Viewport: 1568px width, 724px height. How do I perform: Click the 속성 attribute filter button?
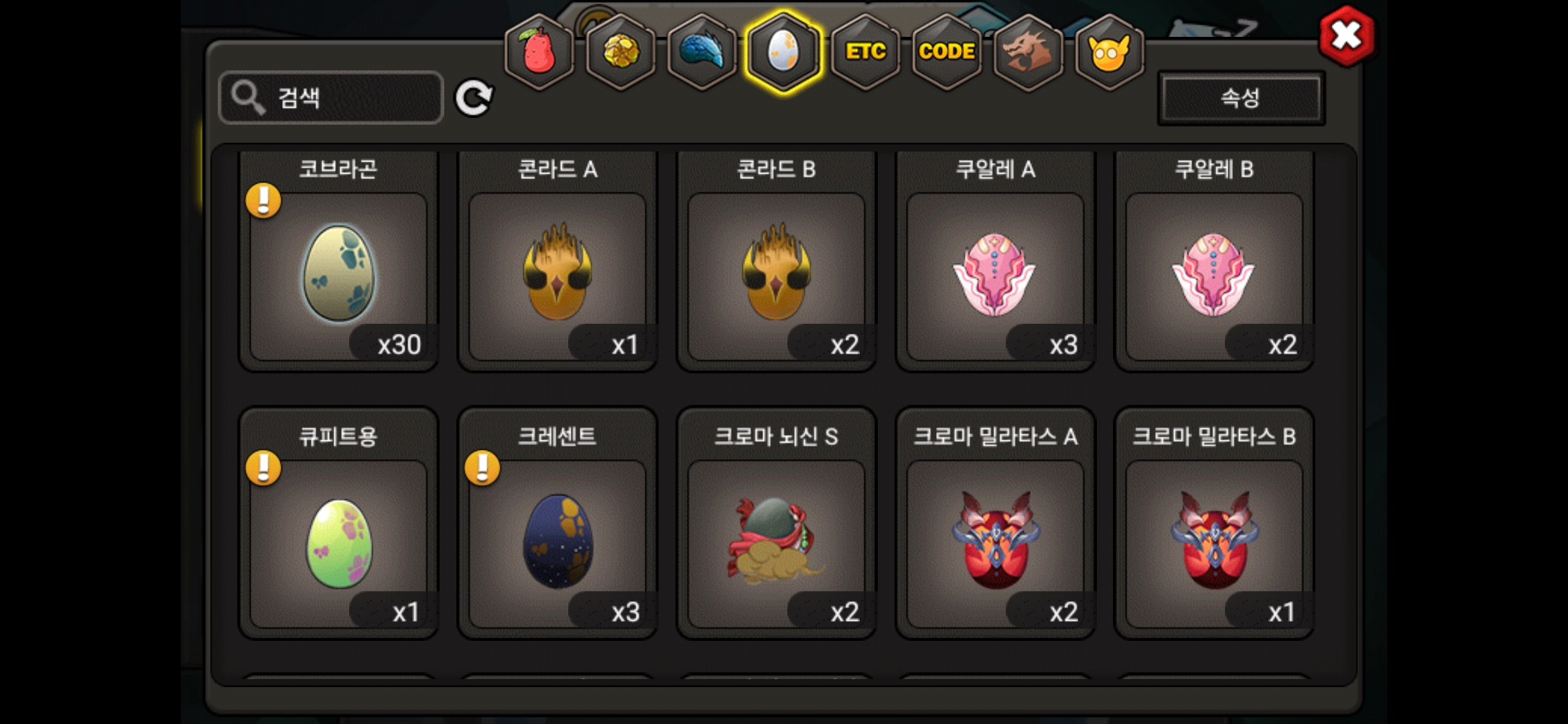pos(1241,98)
